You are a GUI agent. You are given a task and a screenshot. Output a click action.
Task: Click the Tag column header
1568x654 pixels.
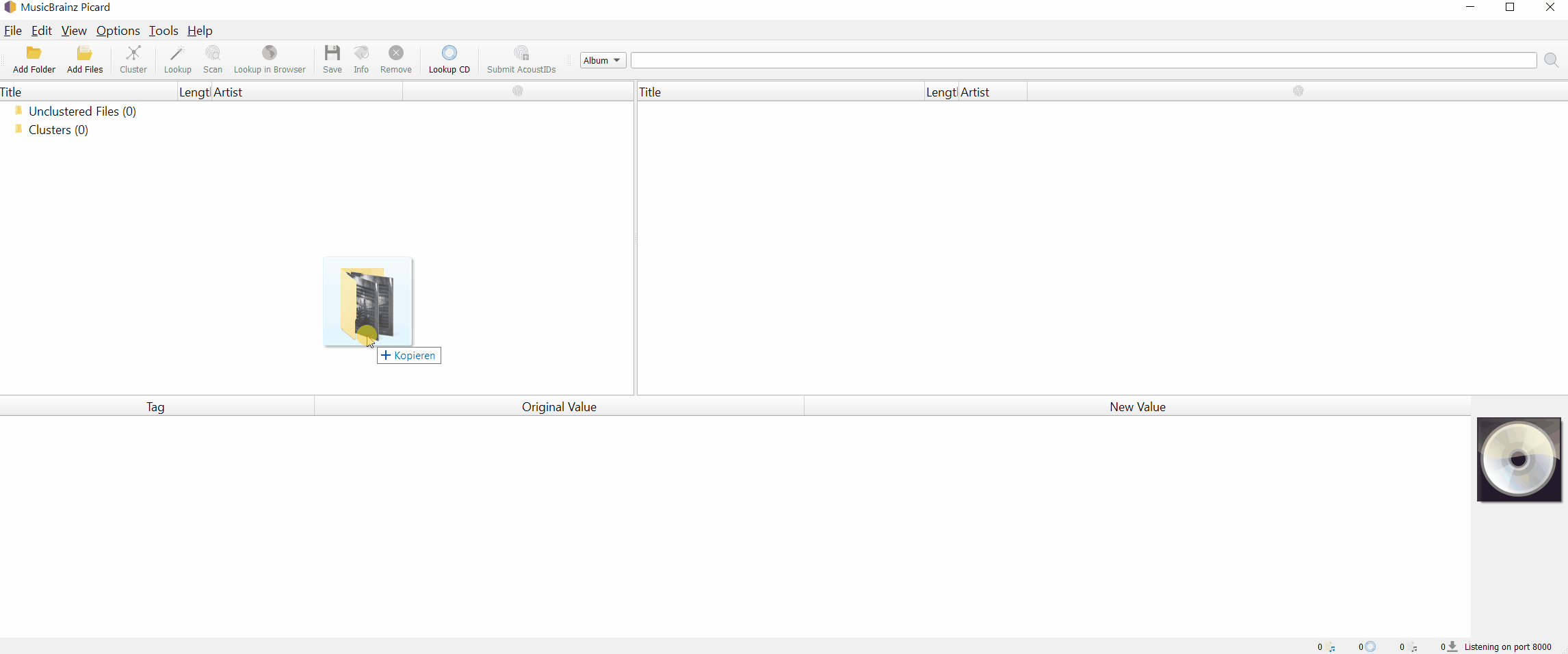155,407
